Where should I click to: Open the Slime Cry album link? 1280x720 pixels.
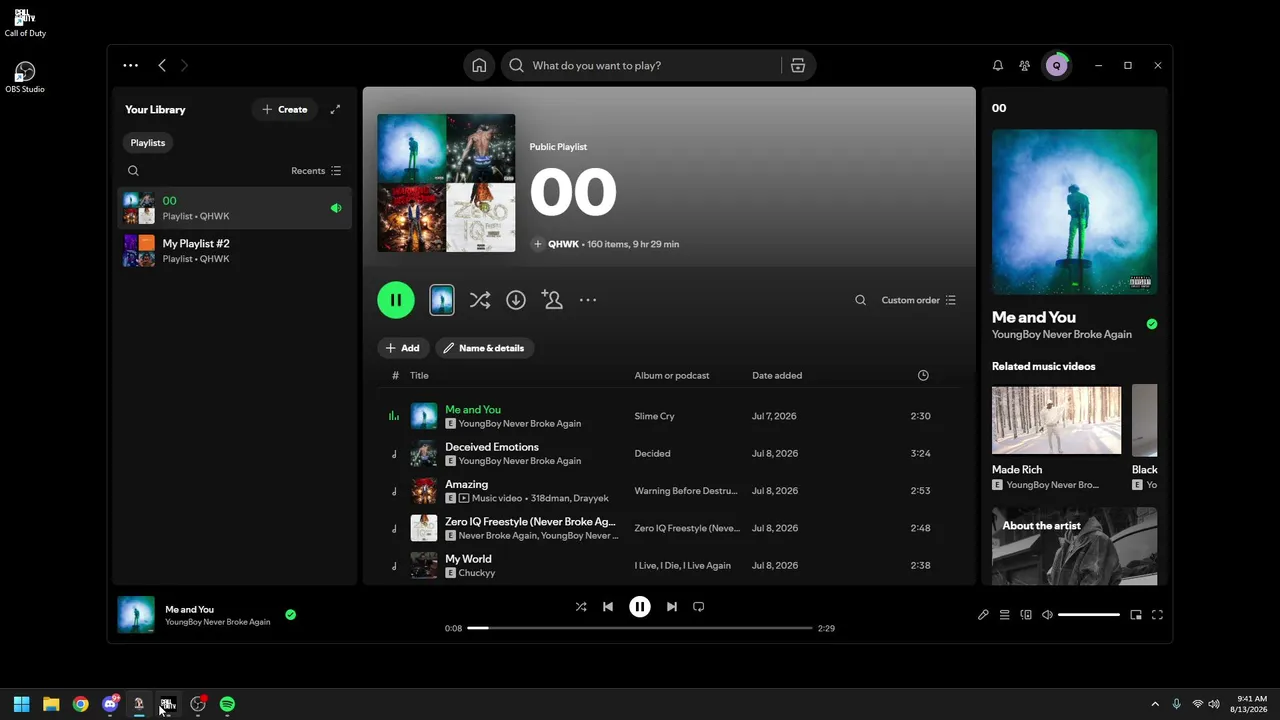pos(654,416)
